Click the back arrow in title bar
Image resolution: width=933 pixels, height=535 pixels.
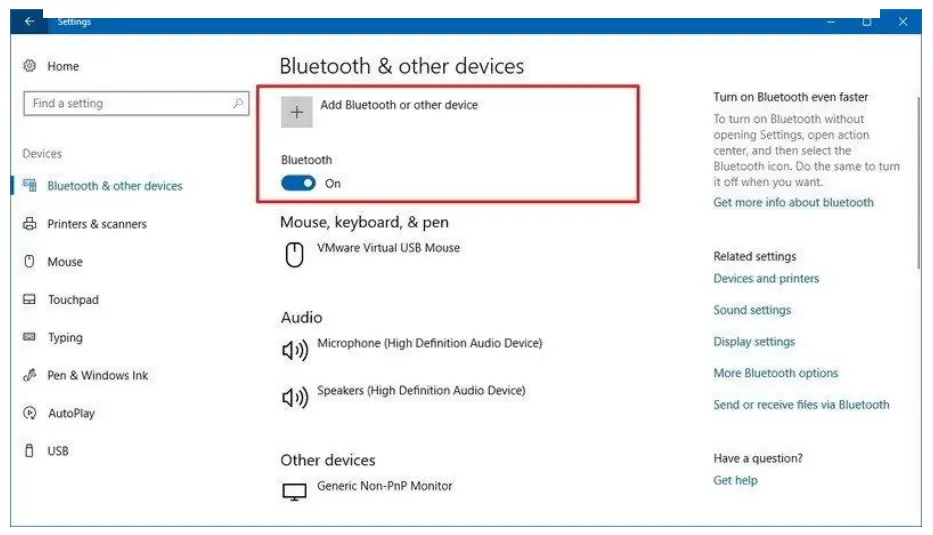click(x=29, y=21)
